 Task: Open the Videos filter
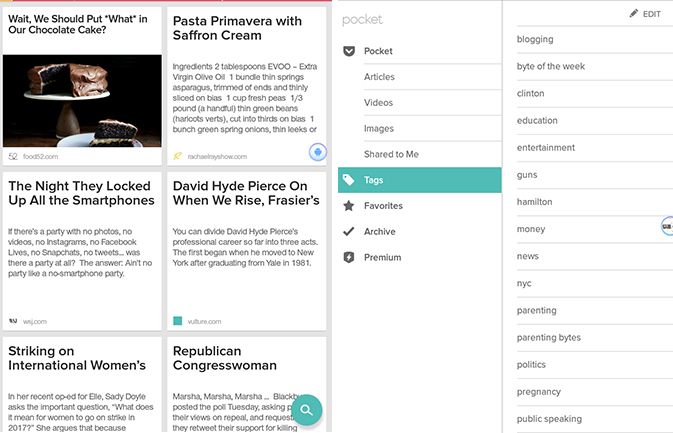tap(378, 103)
